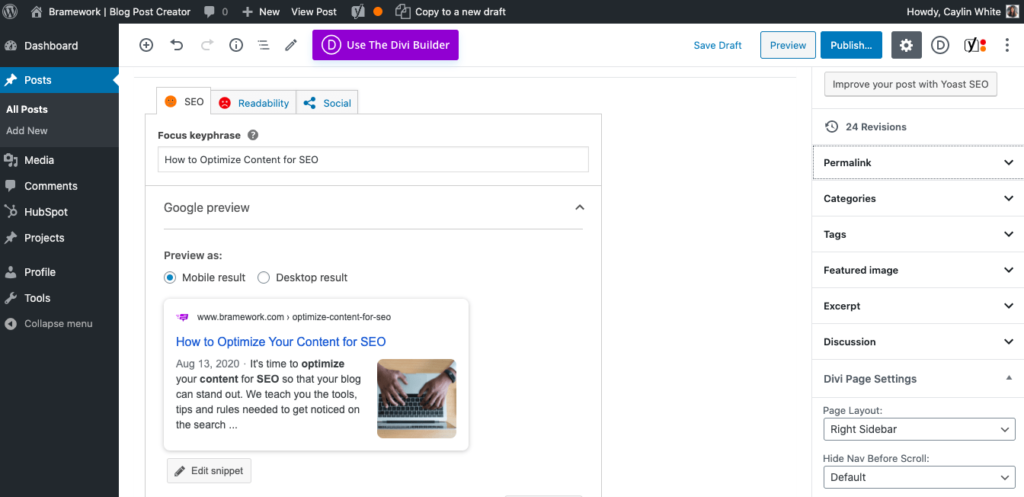Click the Focus keyphrase help icon
Screen dimensions: 1024x497
[x=253, y=135]
